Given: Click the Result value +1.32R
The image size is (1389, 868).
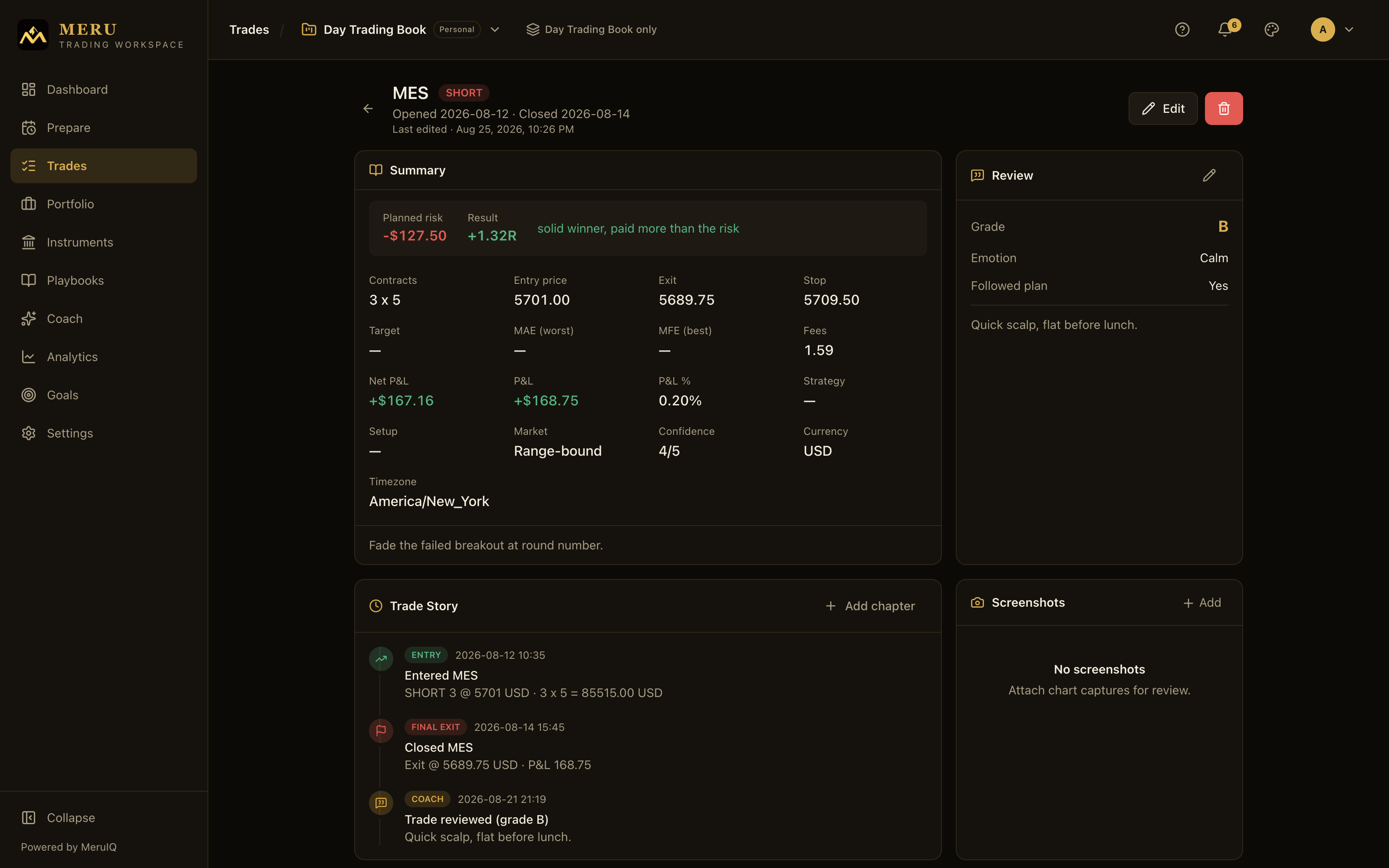Looking at the screenshot, I should click(x=492, y=236).
